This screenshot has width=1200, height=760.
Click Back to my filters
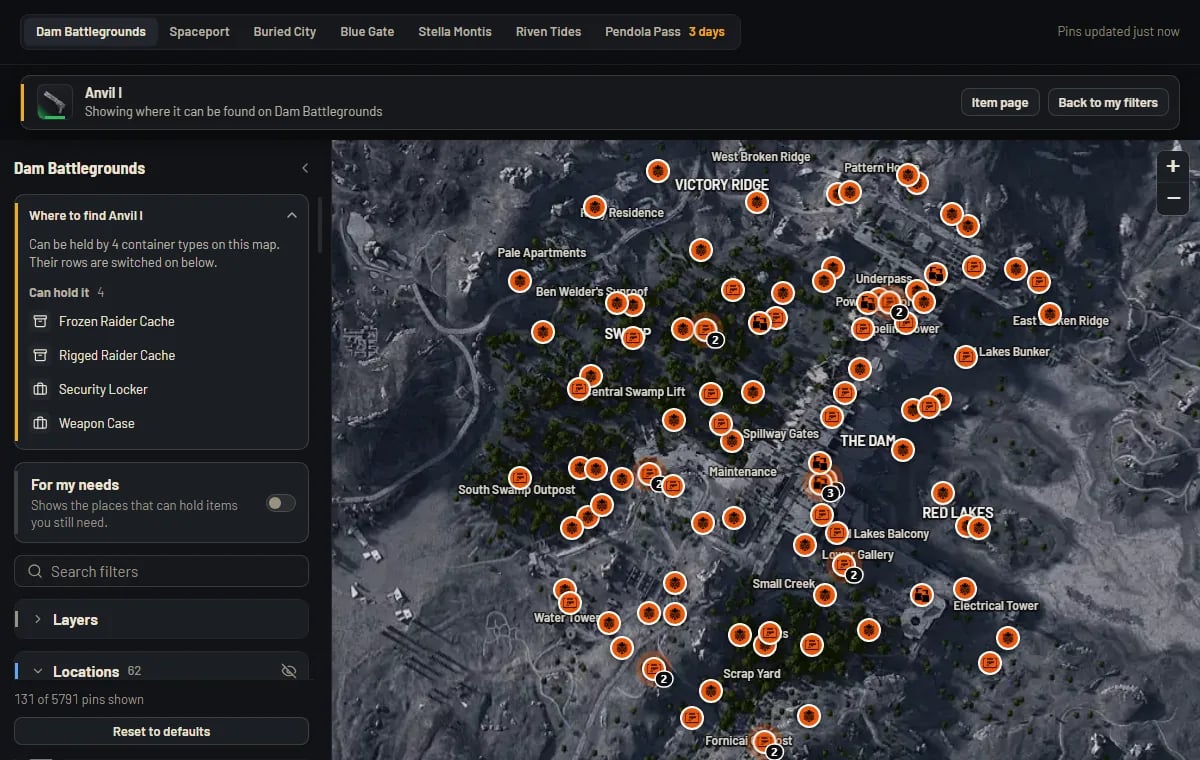(x=1108, y=102)
